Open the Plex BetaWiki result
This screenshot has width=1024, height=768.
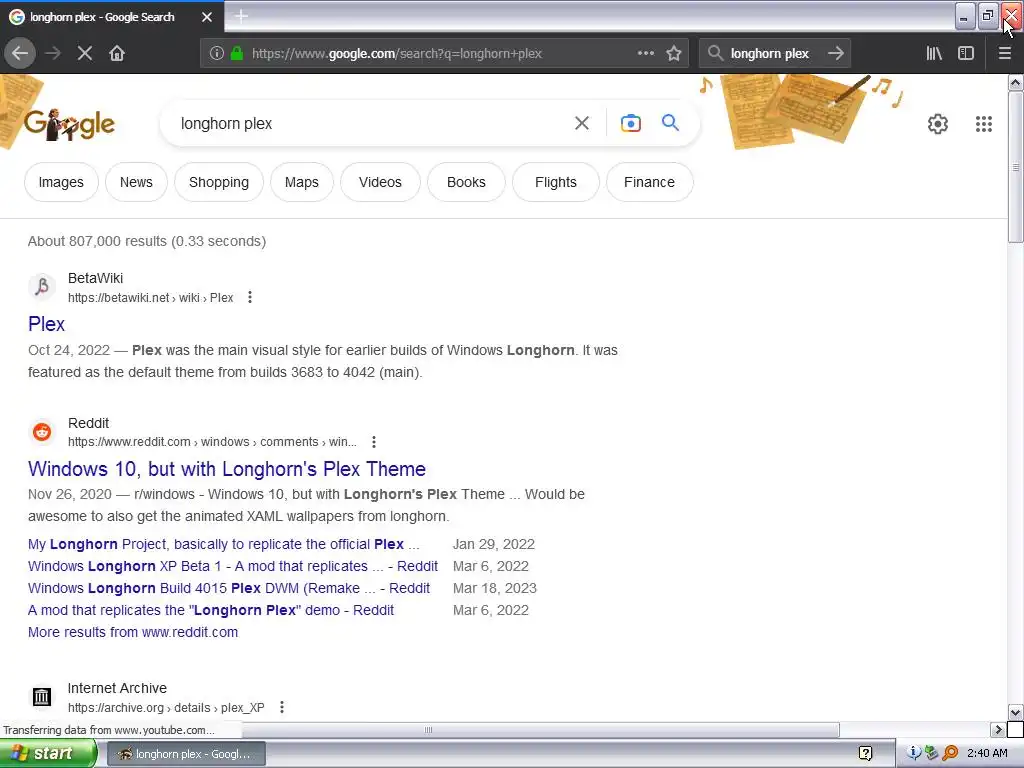(x=46, y=324)
